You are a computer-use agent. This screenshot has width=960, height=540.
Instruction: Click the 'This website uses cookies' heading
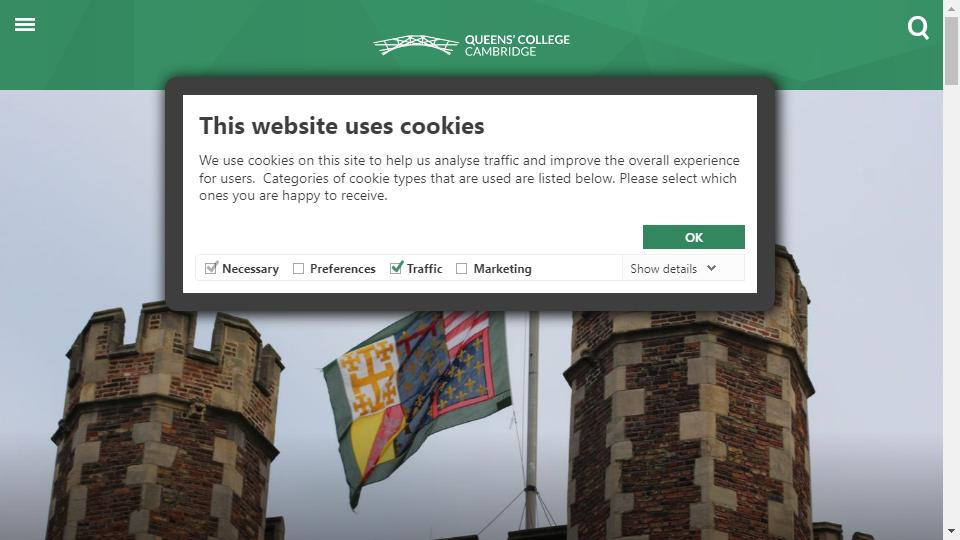click(x=342, y=126)
